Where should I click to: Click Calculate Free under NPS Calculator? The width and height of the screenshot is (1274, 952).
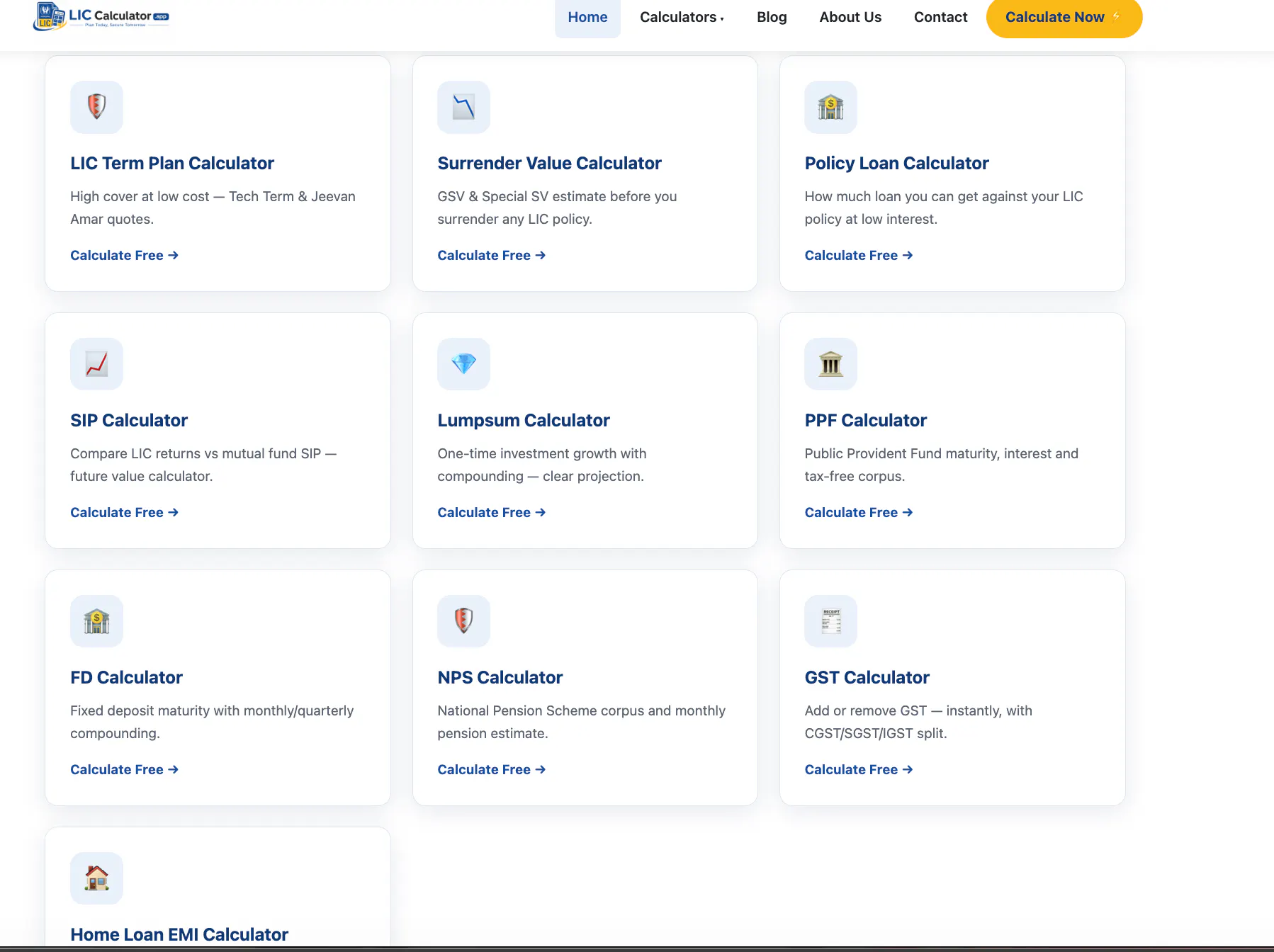[491, 770]
